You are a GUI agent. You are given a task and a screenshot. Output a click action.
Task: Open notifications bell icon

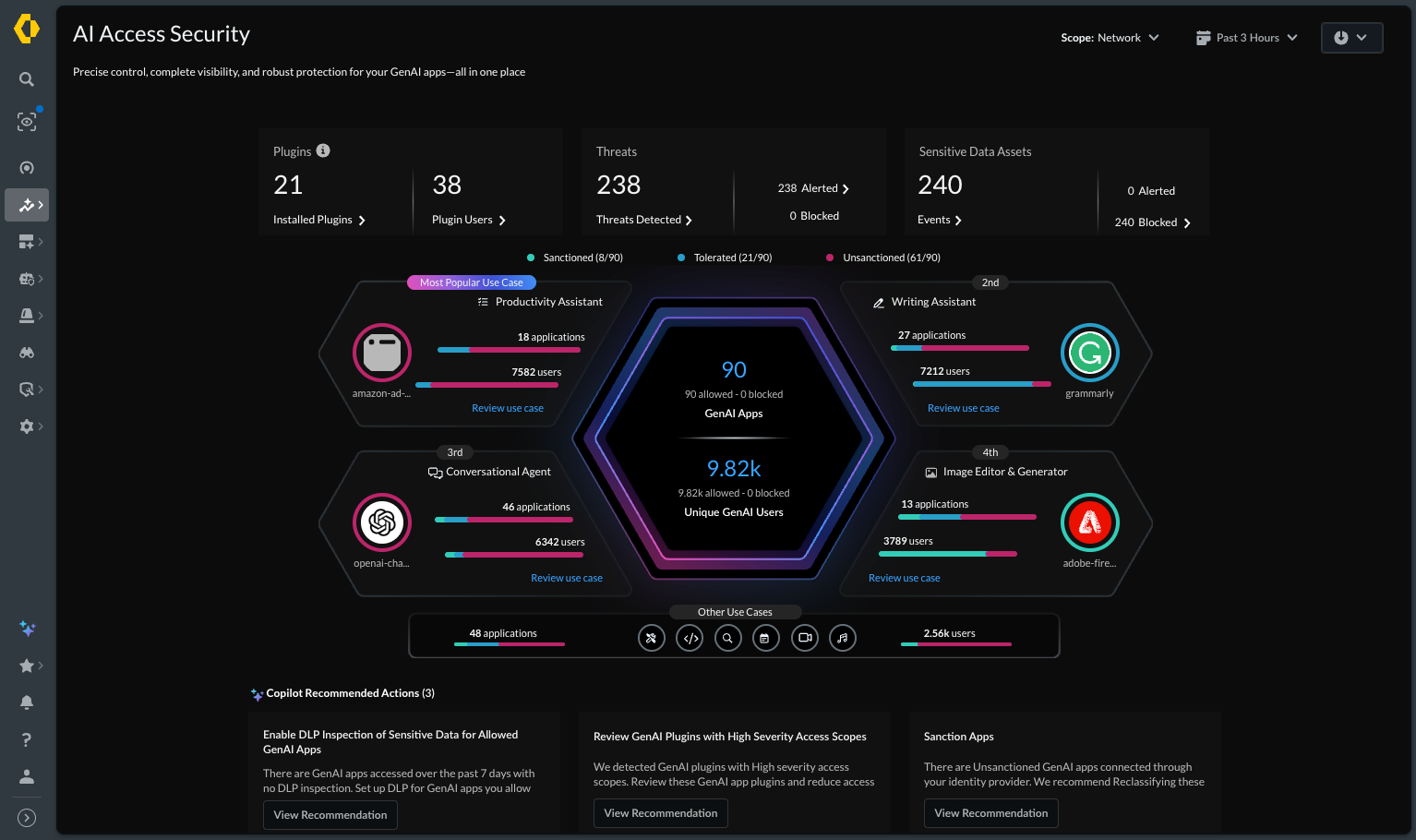[x=27, y=702]
